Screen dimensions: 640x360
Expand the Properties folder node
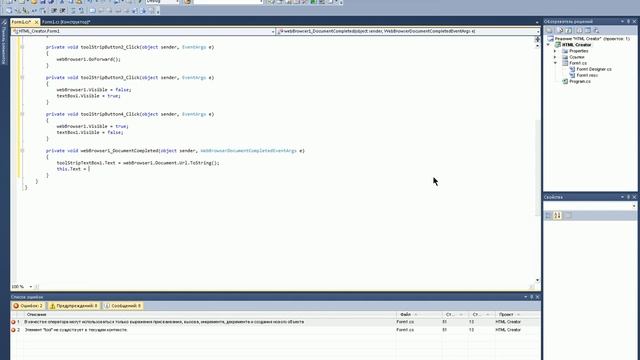pos(555,51)
